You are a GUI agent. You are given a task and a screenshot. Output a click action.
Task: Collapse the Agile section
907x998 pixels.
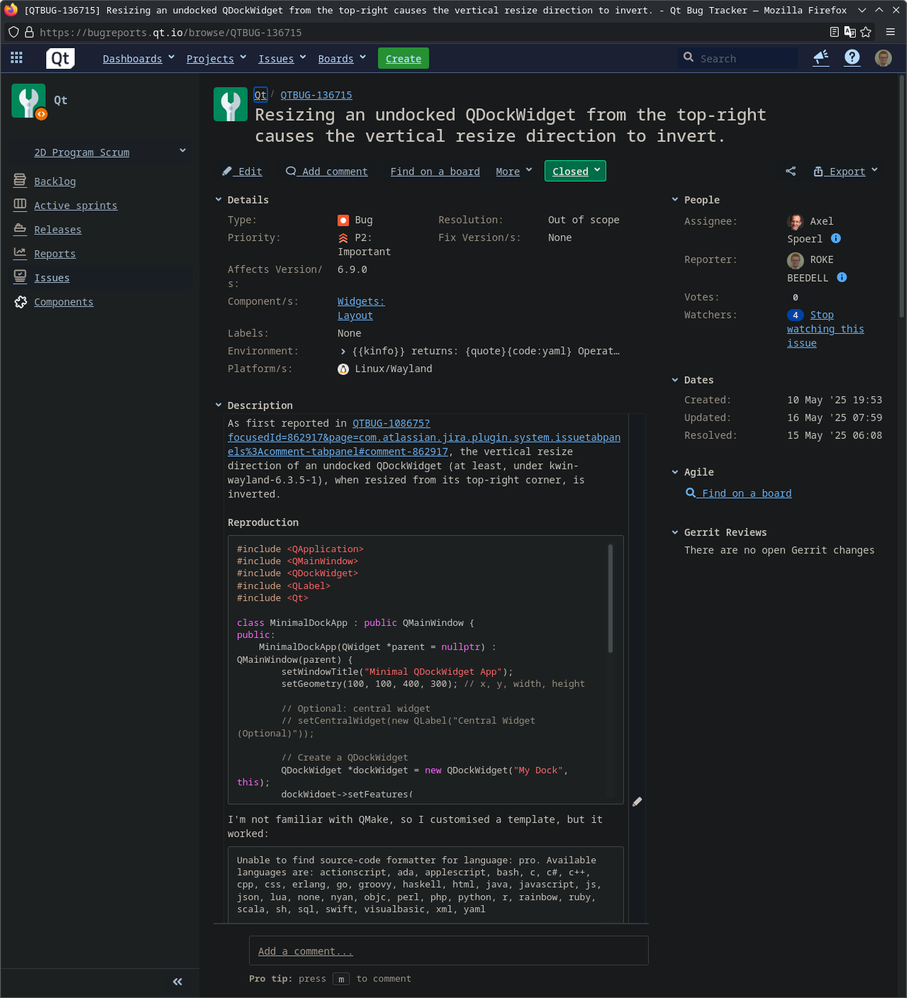(675, 472)
